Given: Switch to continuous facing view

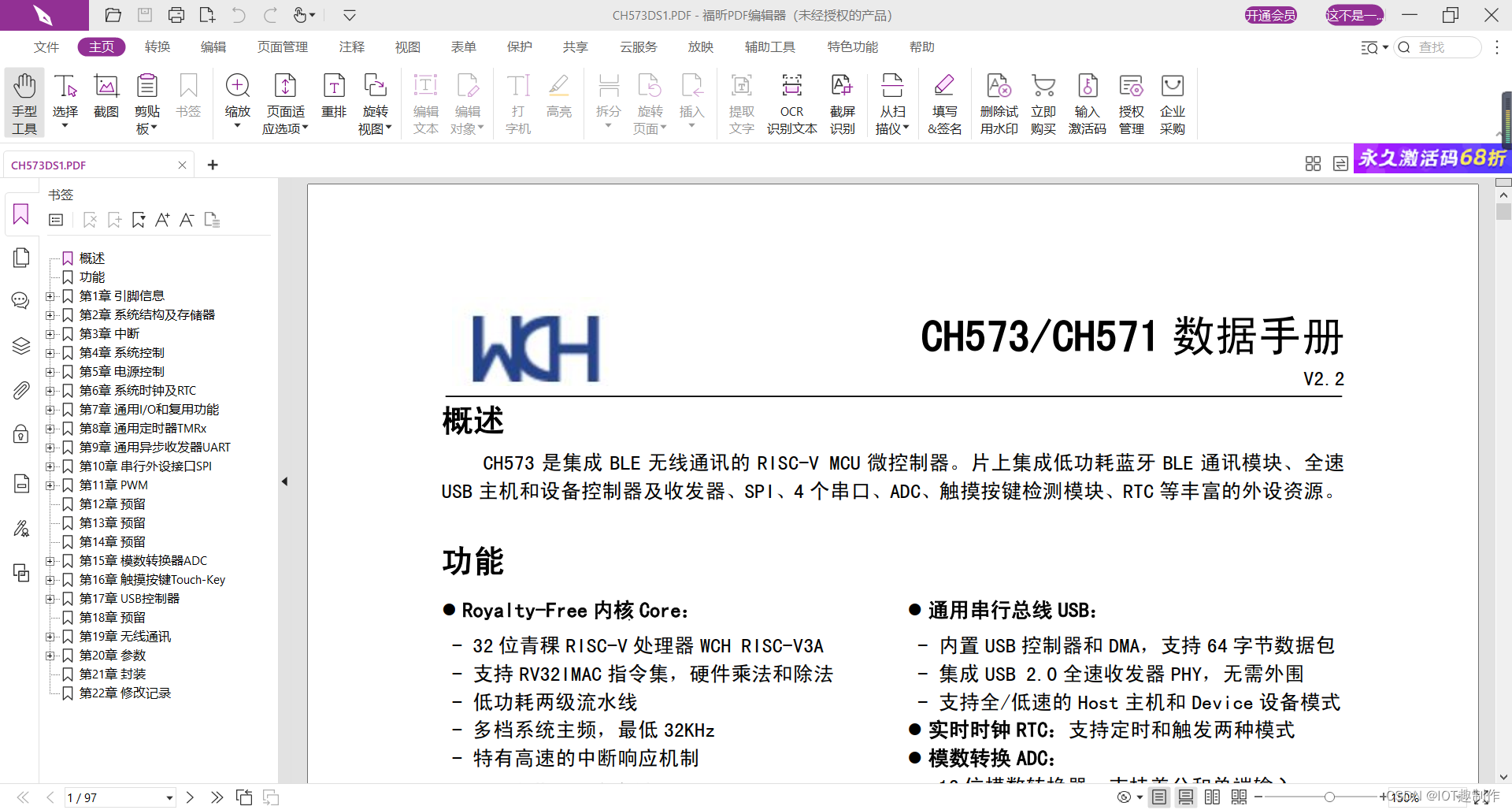Looking at the screenshot, I should [1240, 797].
